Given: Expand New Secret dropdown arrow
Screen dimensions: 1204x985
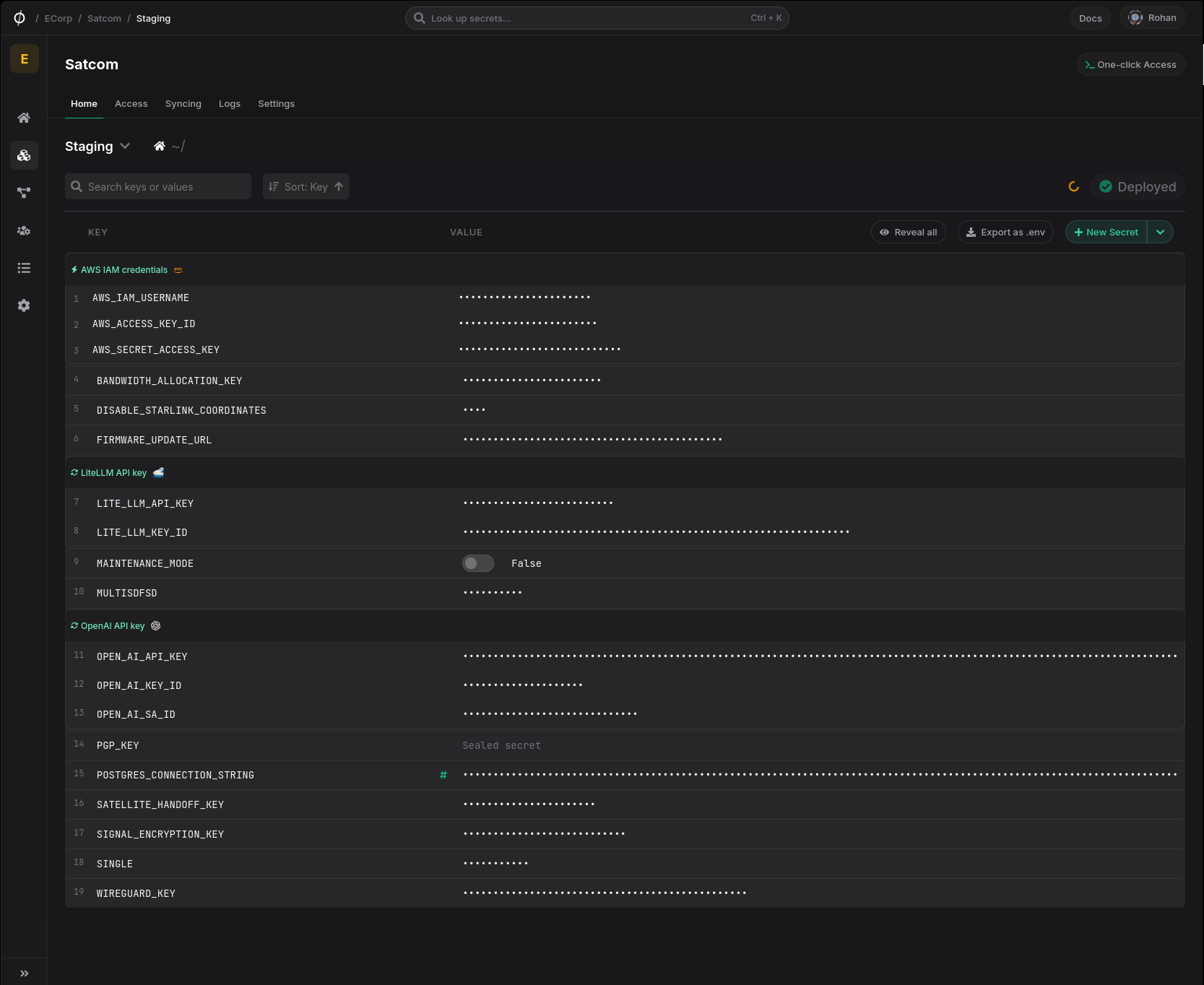Looking at the screenshot, I should click(x=1160, y=233).
